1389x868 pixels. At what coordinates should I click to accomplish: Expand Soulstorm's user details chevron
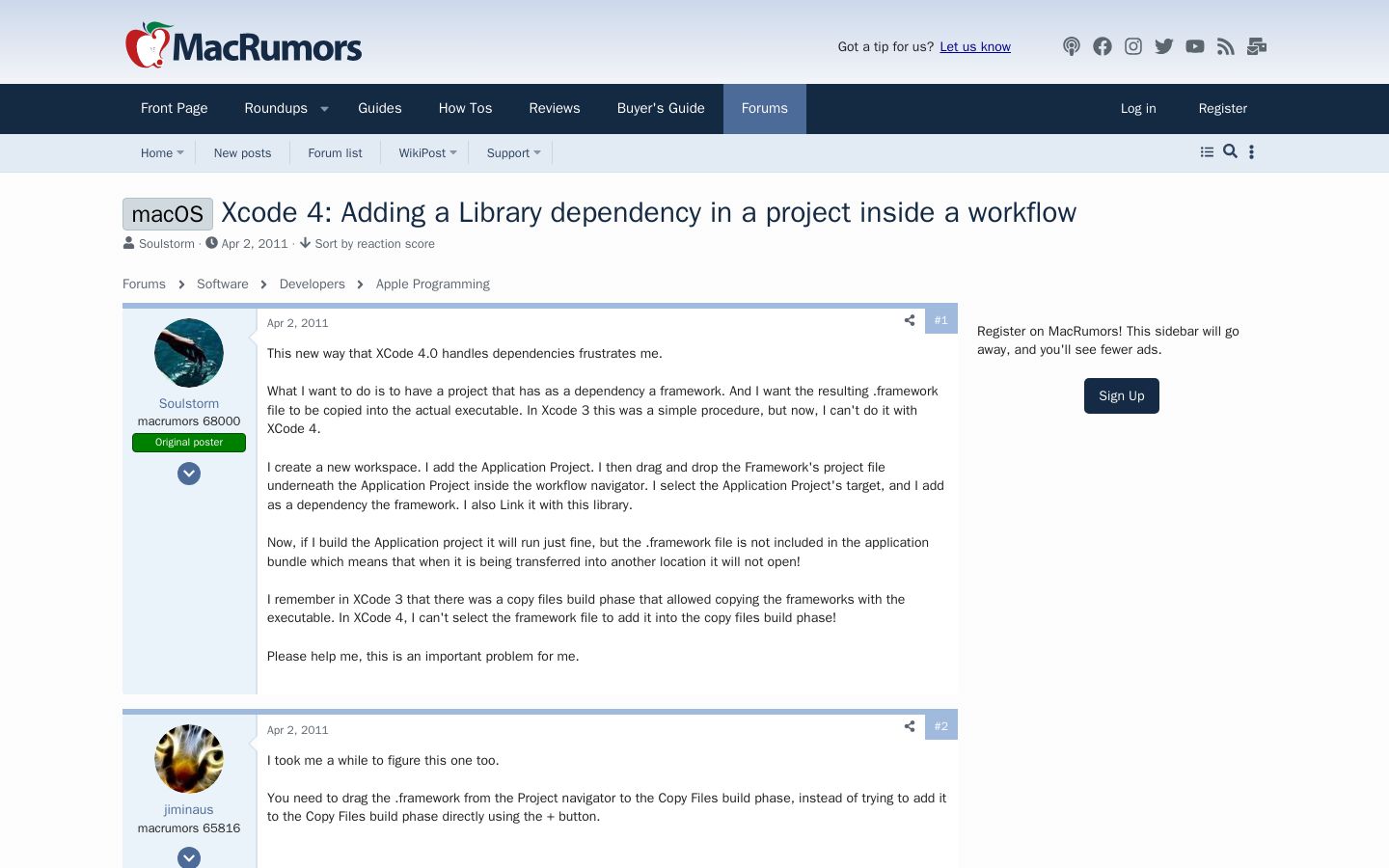pos(189,474)
